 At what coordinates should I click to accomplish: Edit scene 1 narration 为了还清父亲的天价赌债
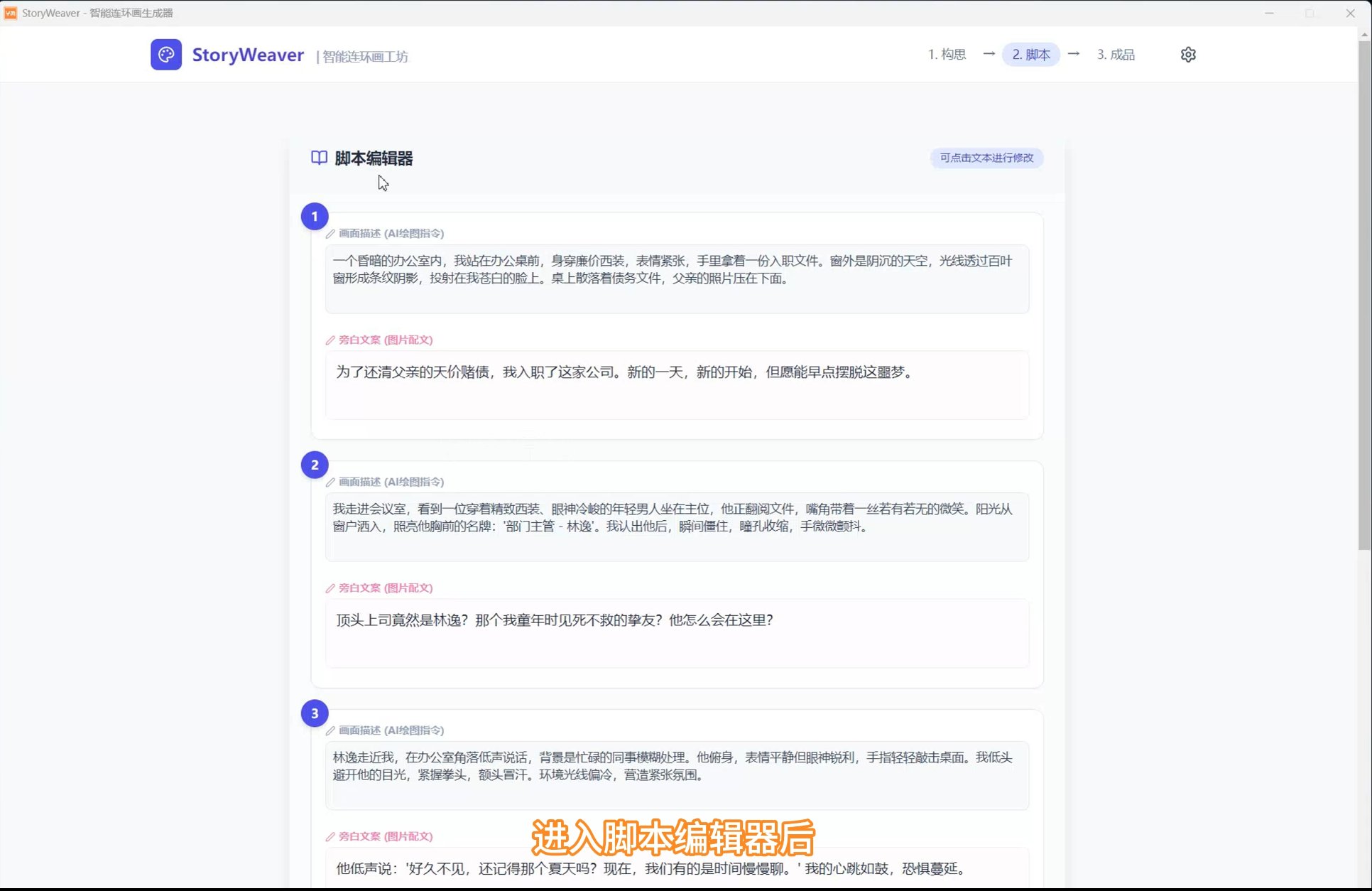click(677, 384)
